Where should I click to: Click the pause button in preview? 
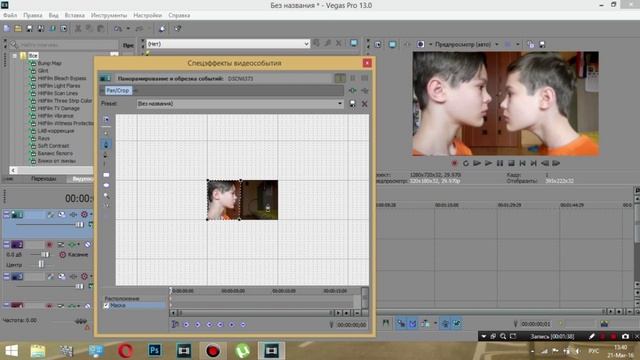(x=500, y=163)
